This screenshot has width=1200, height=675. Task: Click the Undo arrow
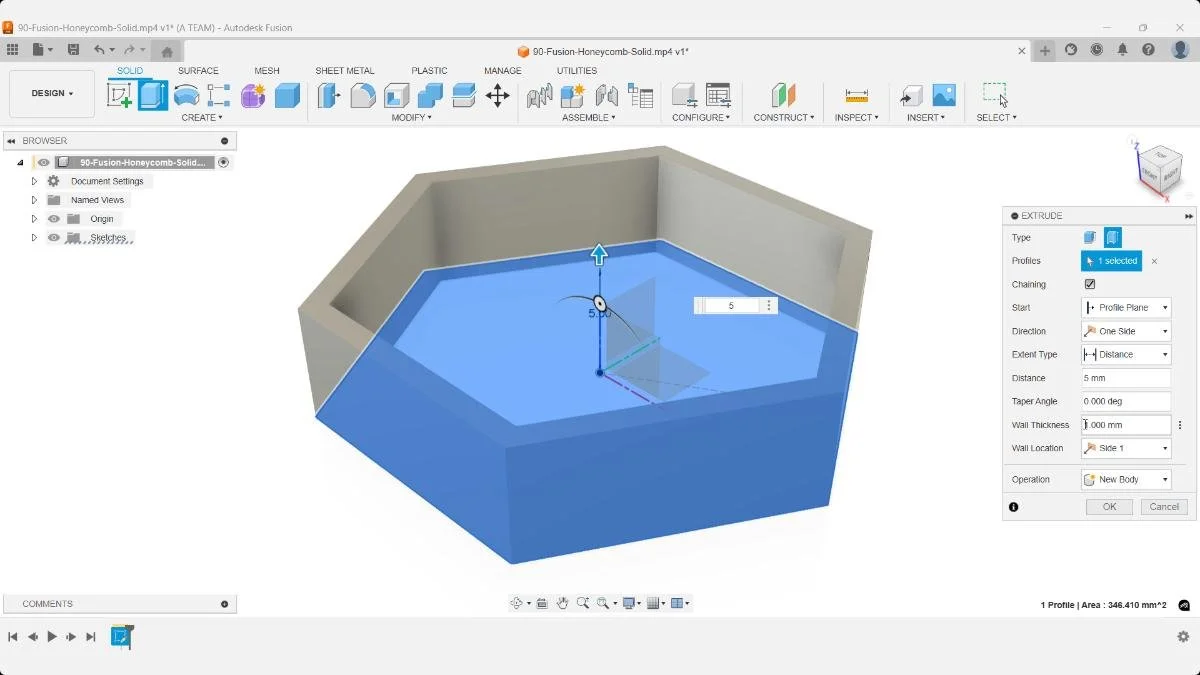tap(99, 49)
